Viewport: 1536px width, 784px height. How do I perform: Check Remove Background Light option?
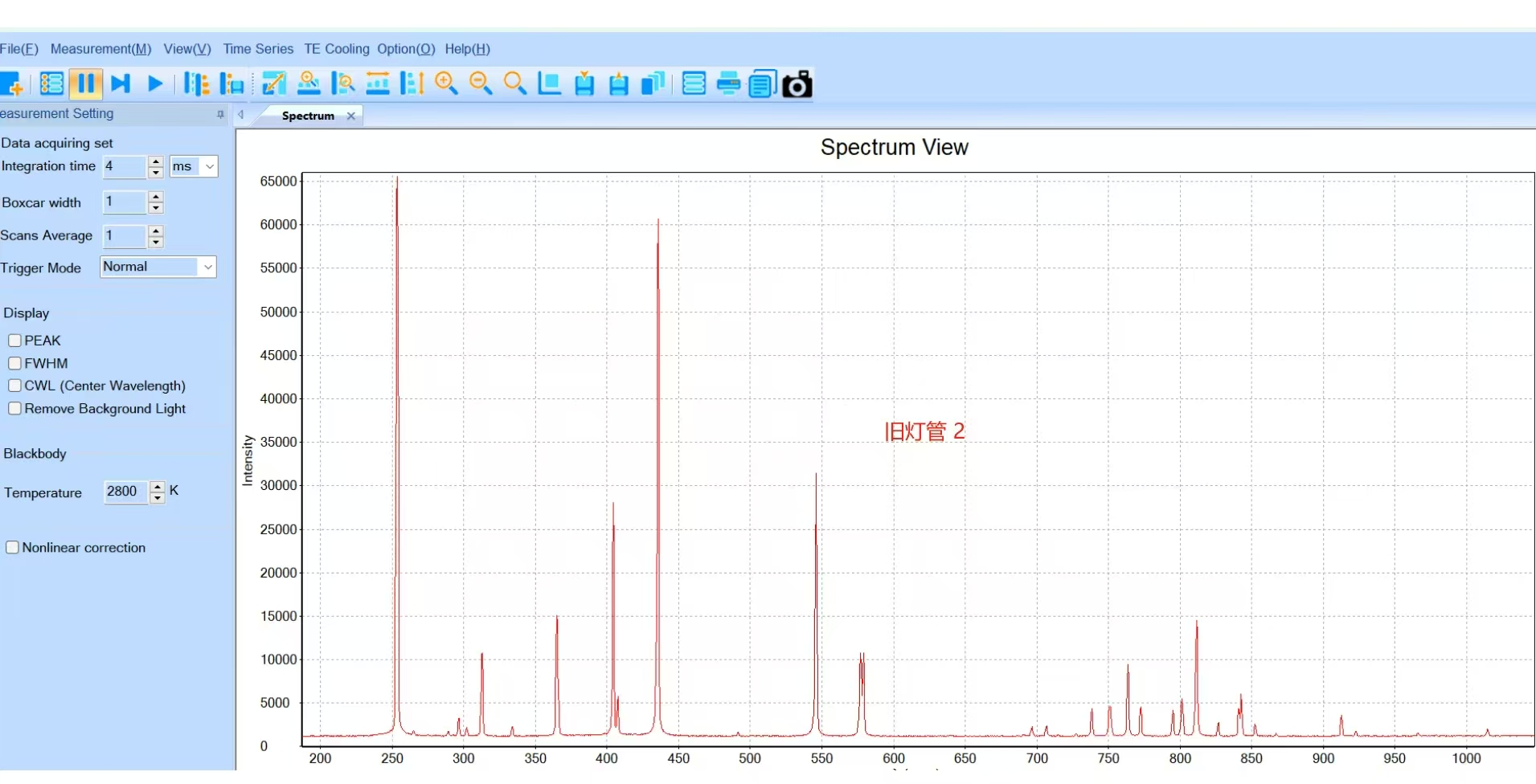pyautogui.click(x=14, y=409)
